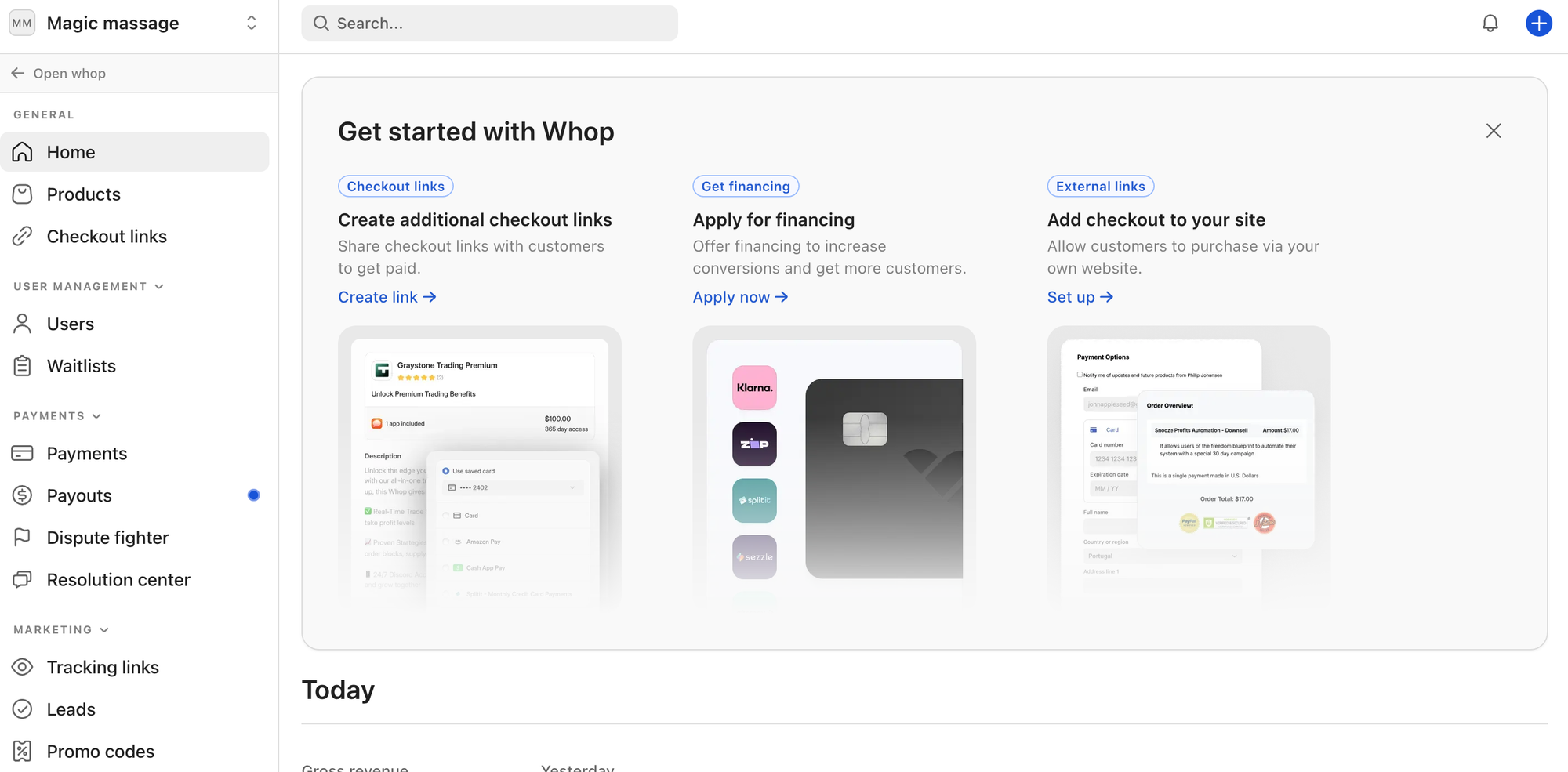Open the Products section
Viewport: 1568px width, 772px height.
click(x=135, y=194)
